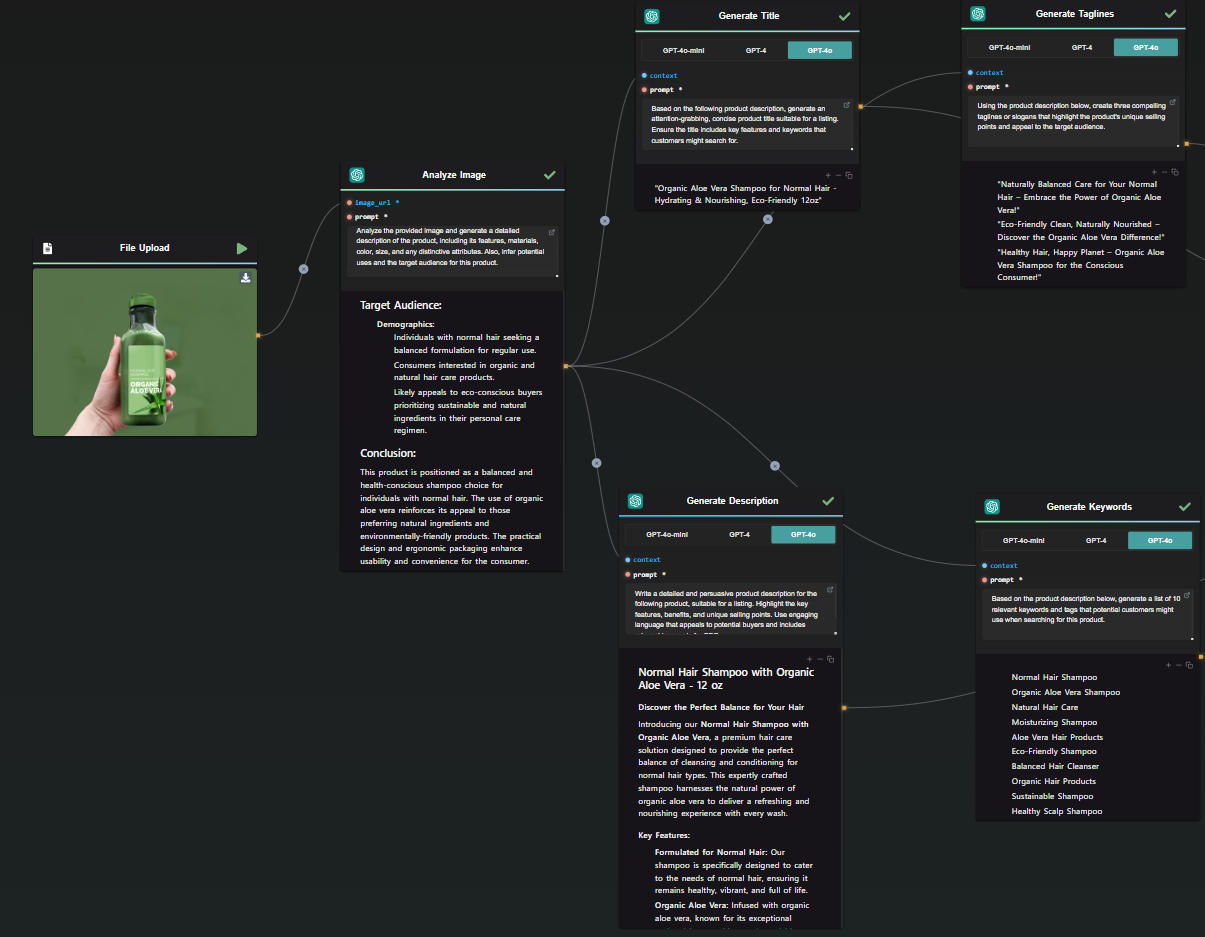This screenshot has height=937, width=1205.
Task: Click the shampoo bottle image preview
Action: 145,352
